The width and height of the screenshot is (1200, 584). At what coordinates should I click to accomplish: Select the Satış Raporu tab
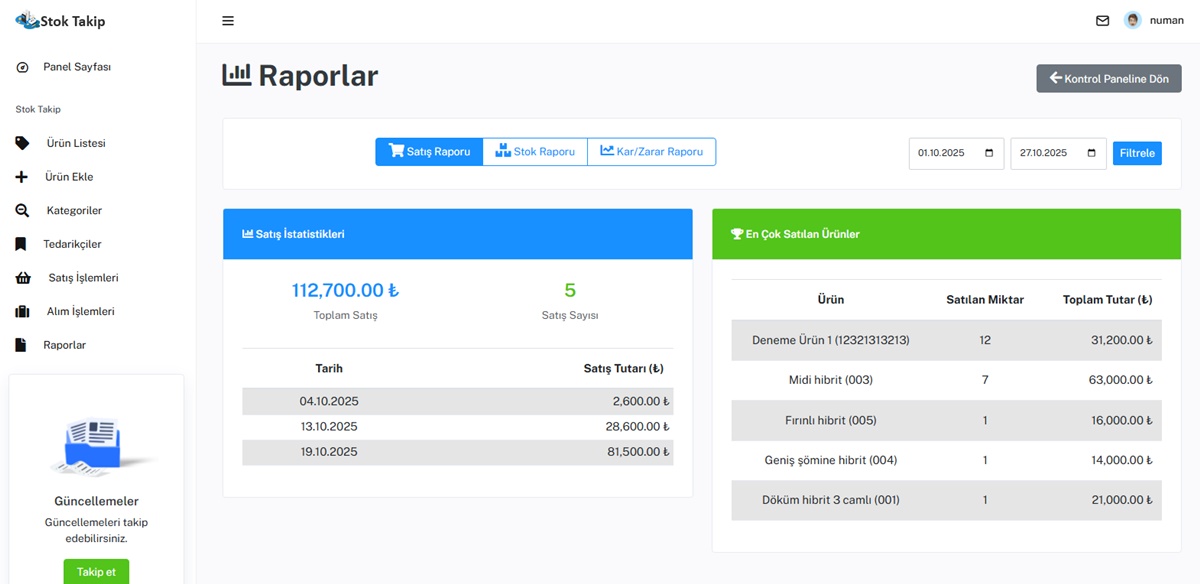(x=429, y=152)
